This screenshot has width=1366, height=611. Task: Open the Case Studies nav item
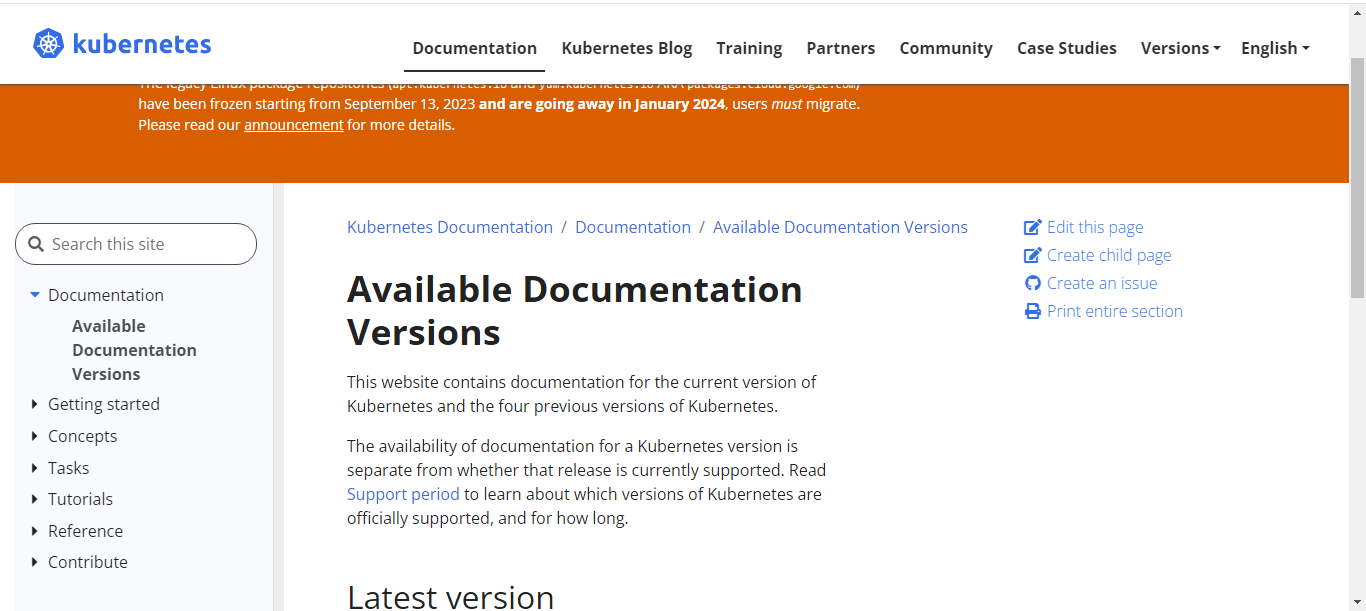point(1067,48)
